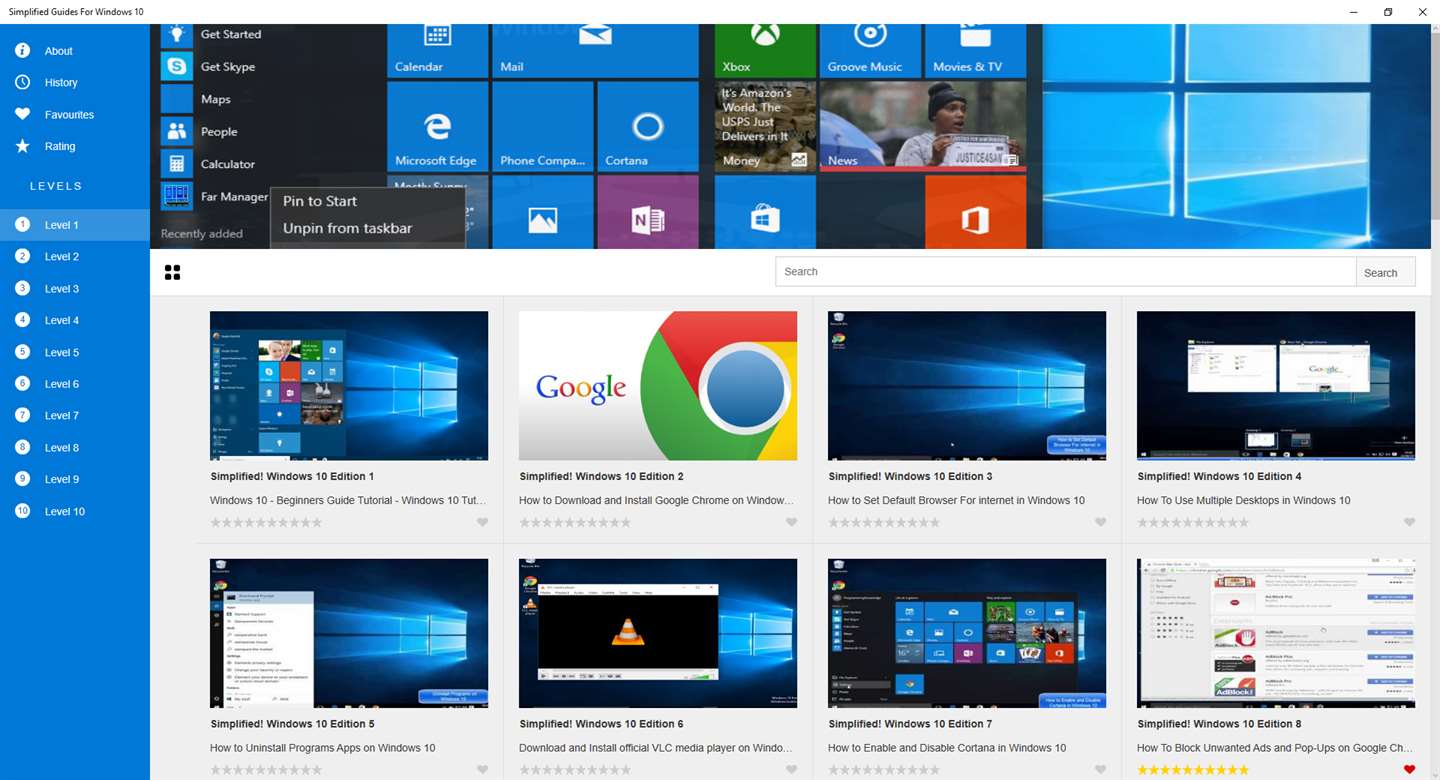Select Level 8 numbered circle icon
Image resolution: width=1440 pixels, height=780 pixels.
[x=22, y=447]
